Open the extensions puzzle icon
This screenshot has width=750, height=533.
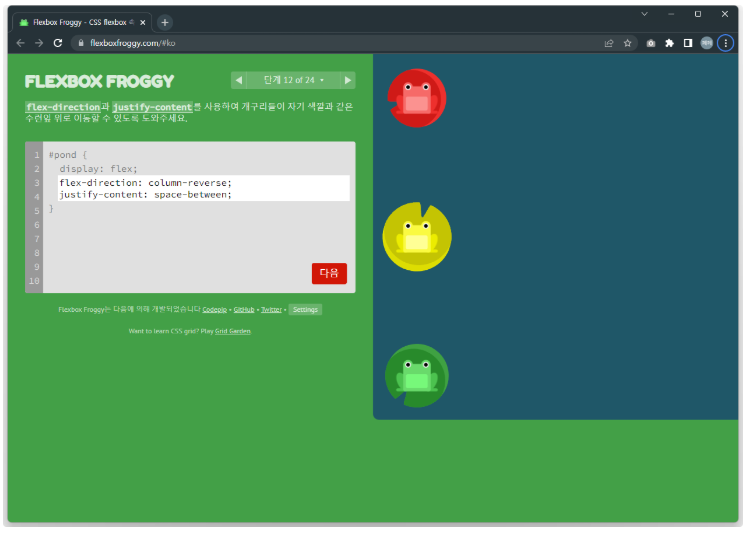point(670,43)
